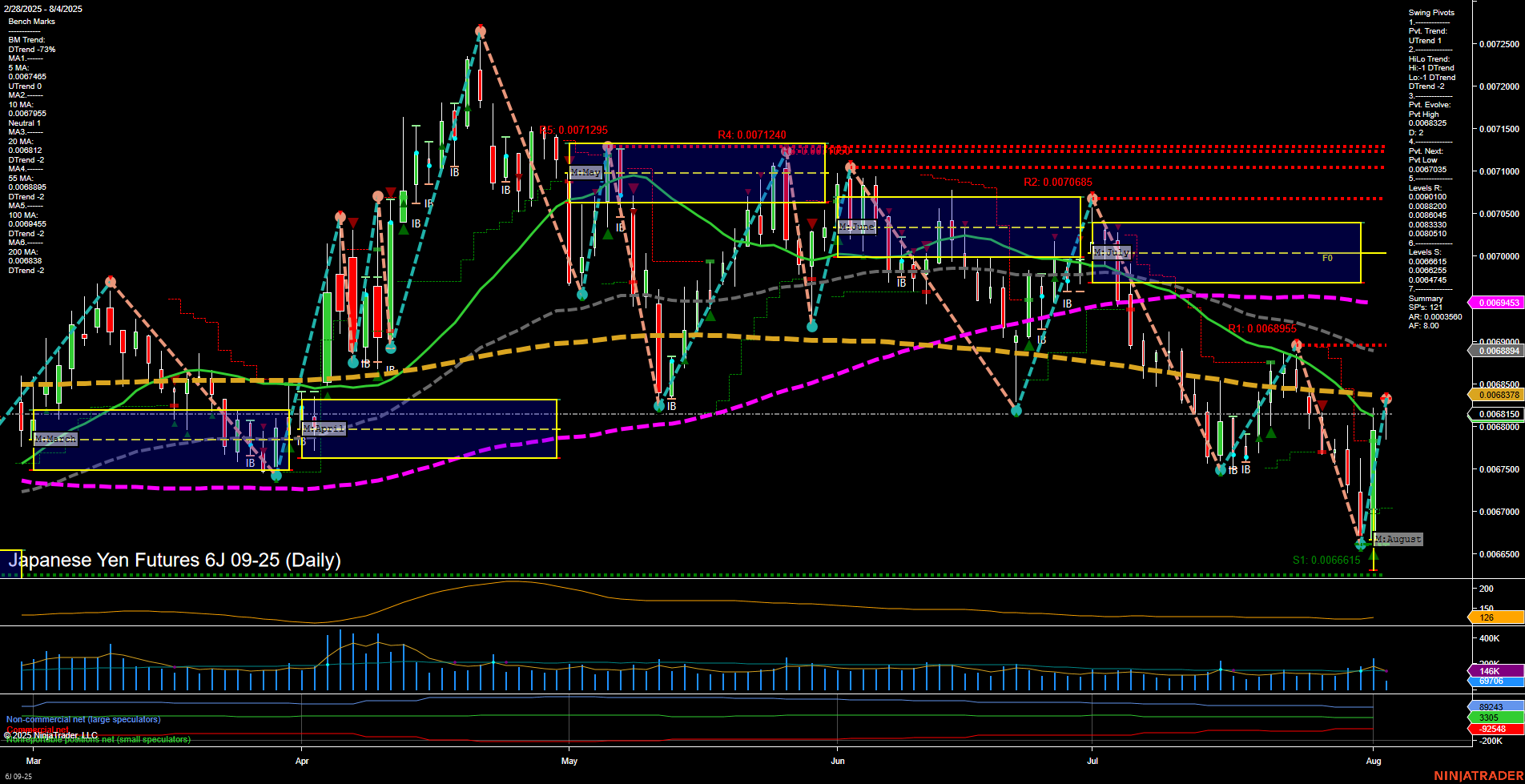This screenshot has height=784, width=1525.
Task: Click the M:June month label
Action: tap(856, 227)
